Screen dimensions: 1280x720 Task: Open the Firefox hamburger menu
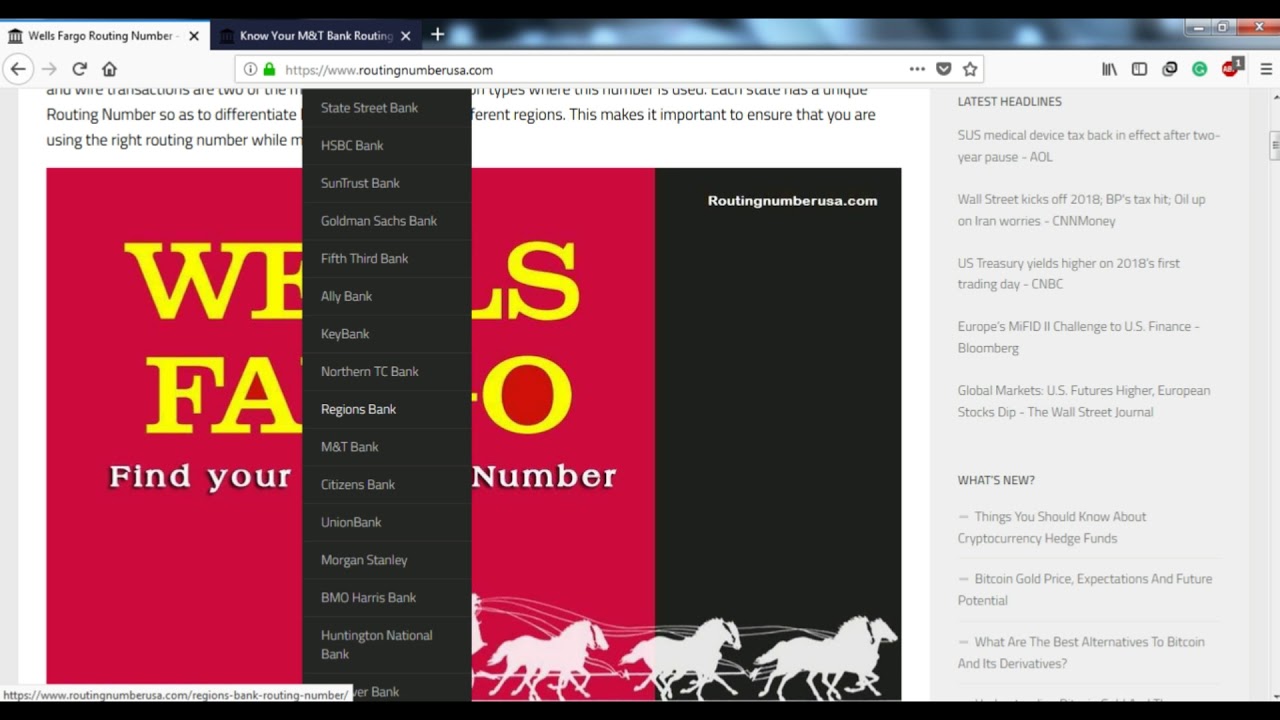[1265, 69]
